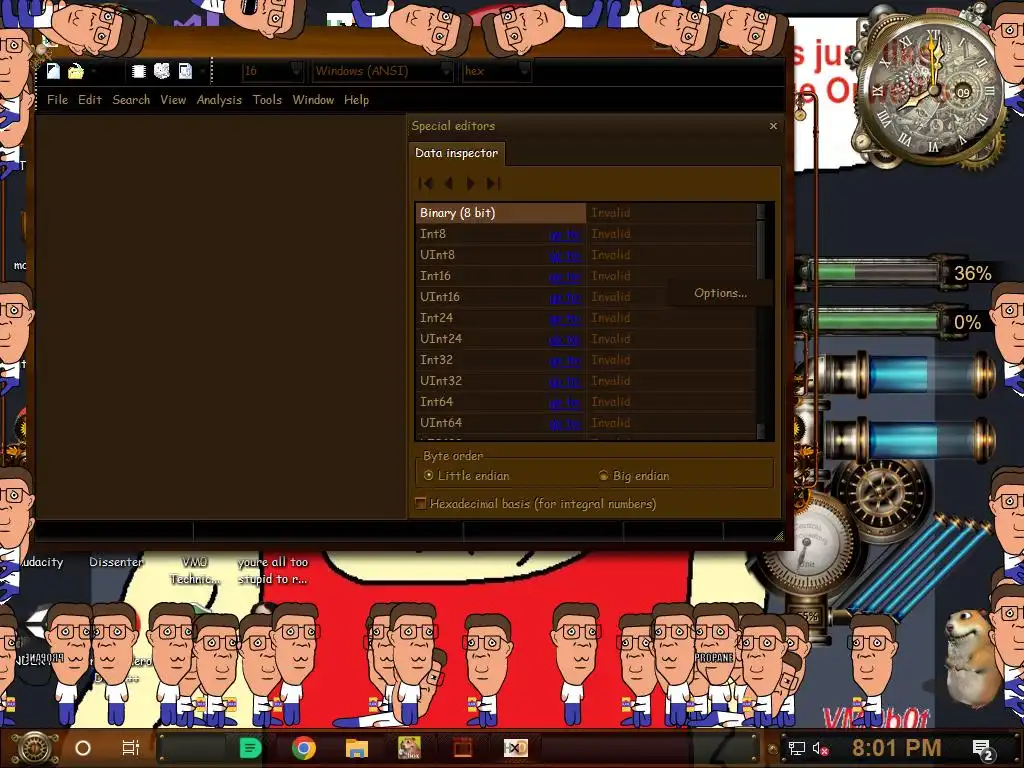Open the bytes per row dropdown showing 16
The width and height of the screenshot is (1024, 768).
(272, 71)
